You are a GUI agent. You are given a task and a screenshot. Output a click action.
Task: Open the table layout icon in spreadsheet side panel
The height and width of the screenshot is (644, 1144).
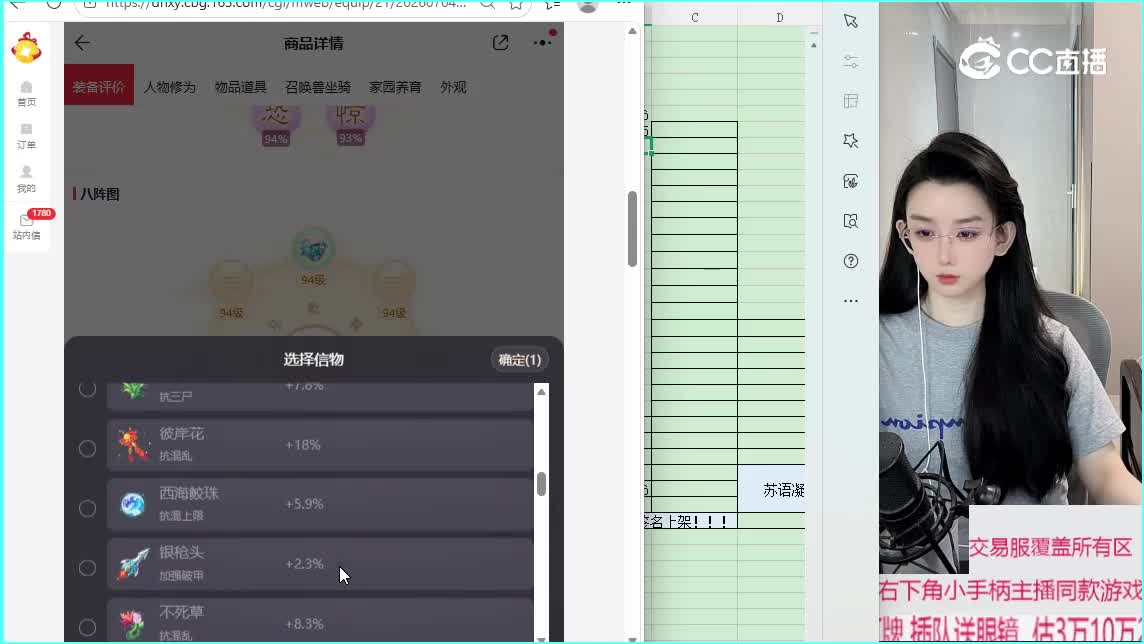[851, 101]
